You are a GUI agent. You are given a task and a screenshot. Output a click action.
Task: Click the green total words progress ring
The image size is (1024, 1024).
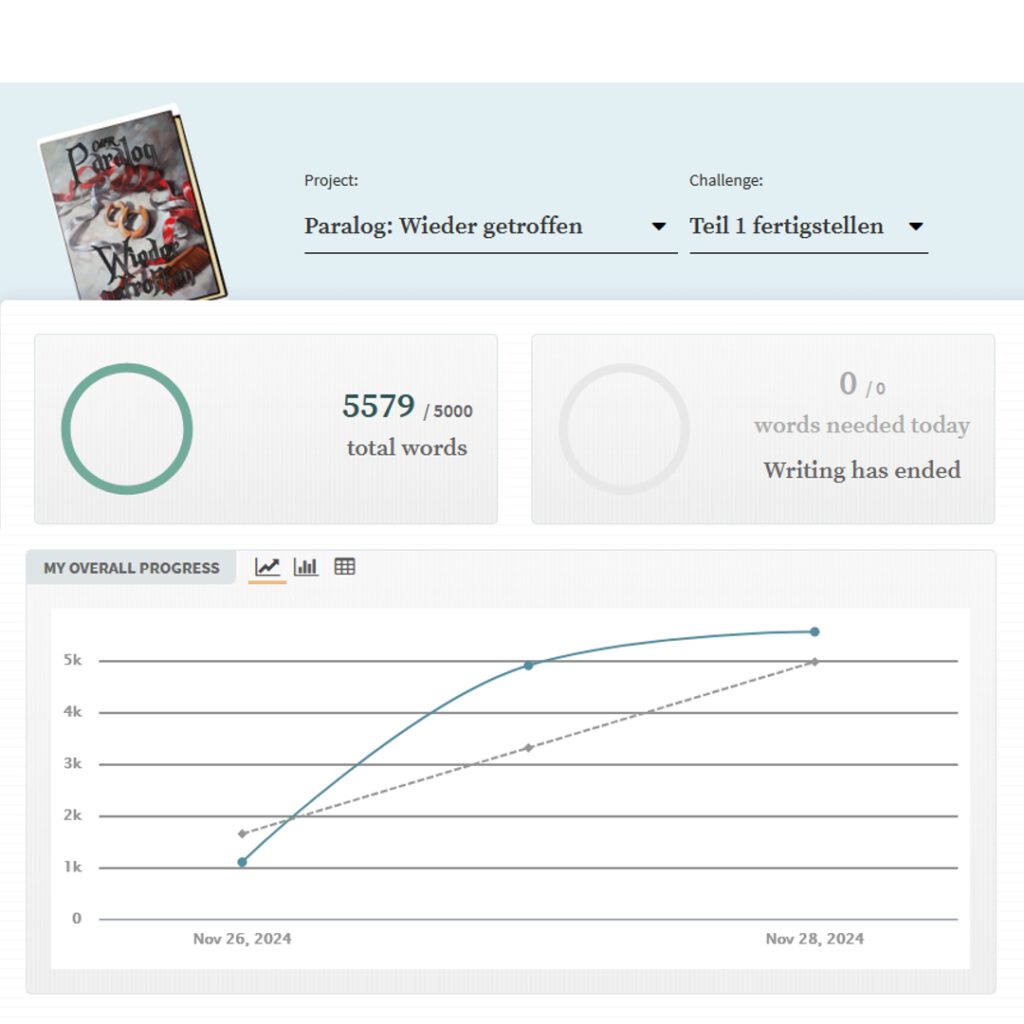[x=127, y=429]
